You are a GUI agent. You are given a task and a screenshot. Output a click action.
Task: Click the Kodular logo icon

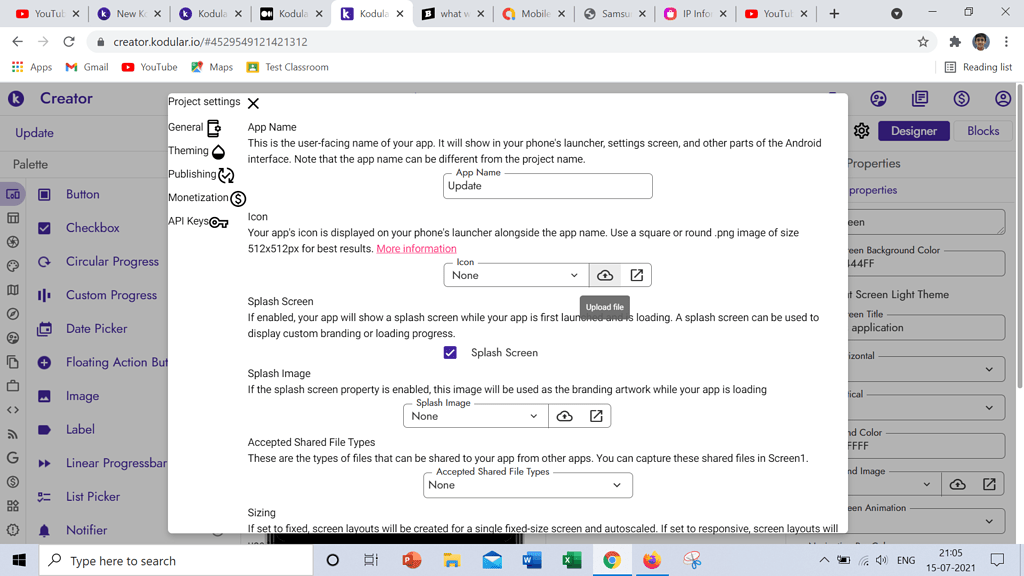pyautogui.click(x=16, y=99)
